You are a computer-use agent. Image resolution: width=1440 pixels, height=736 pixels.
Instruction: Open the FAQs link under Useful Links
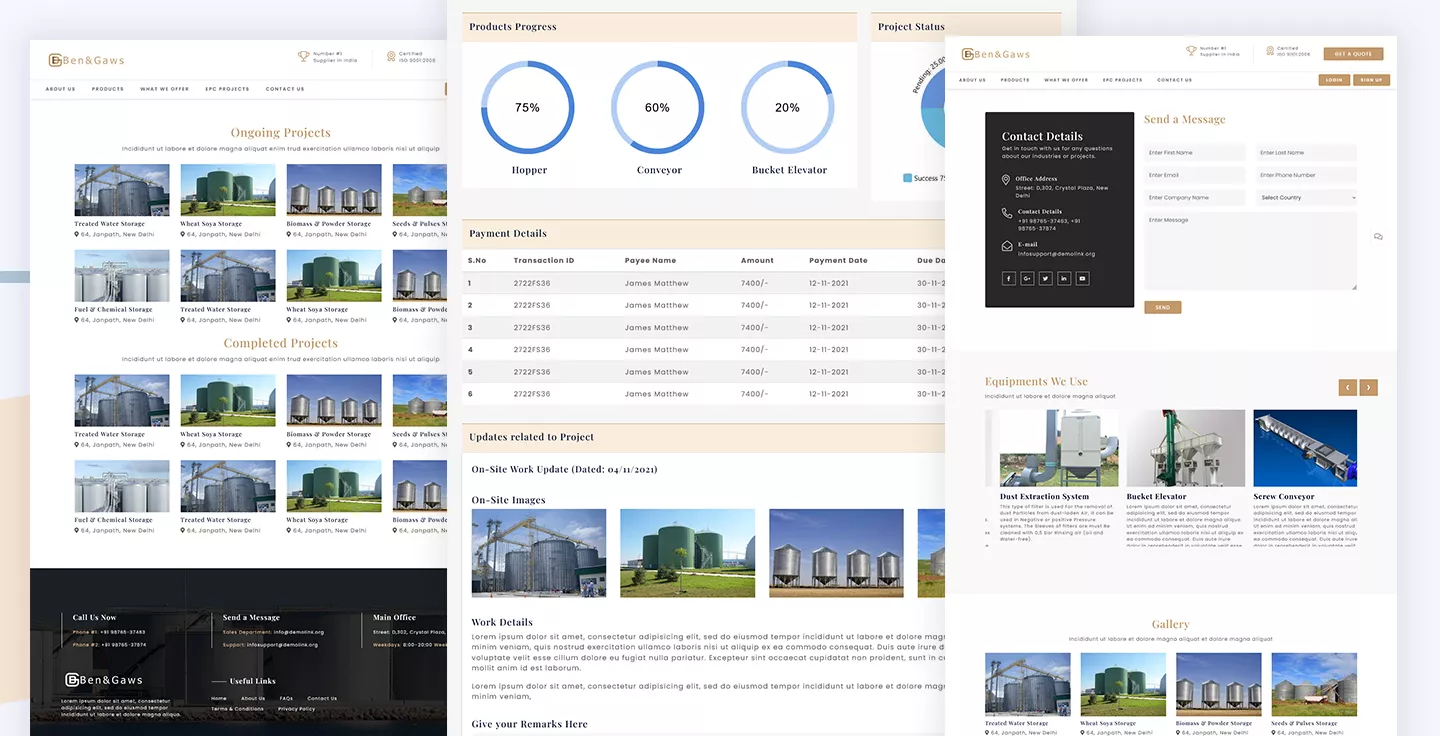(x=286, y=699)
